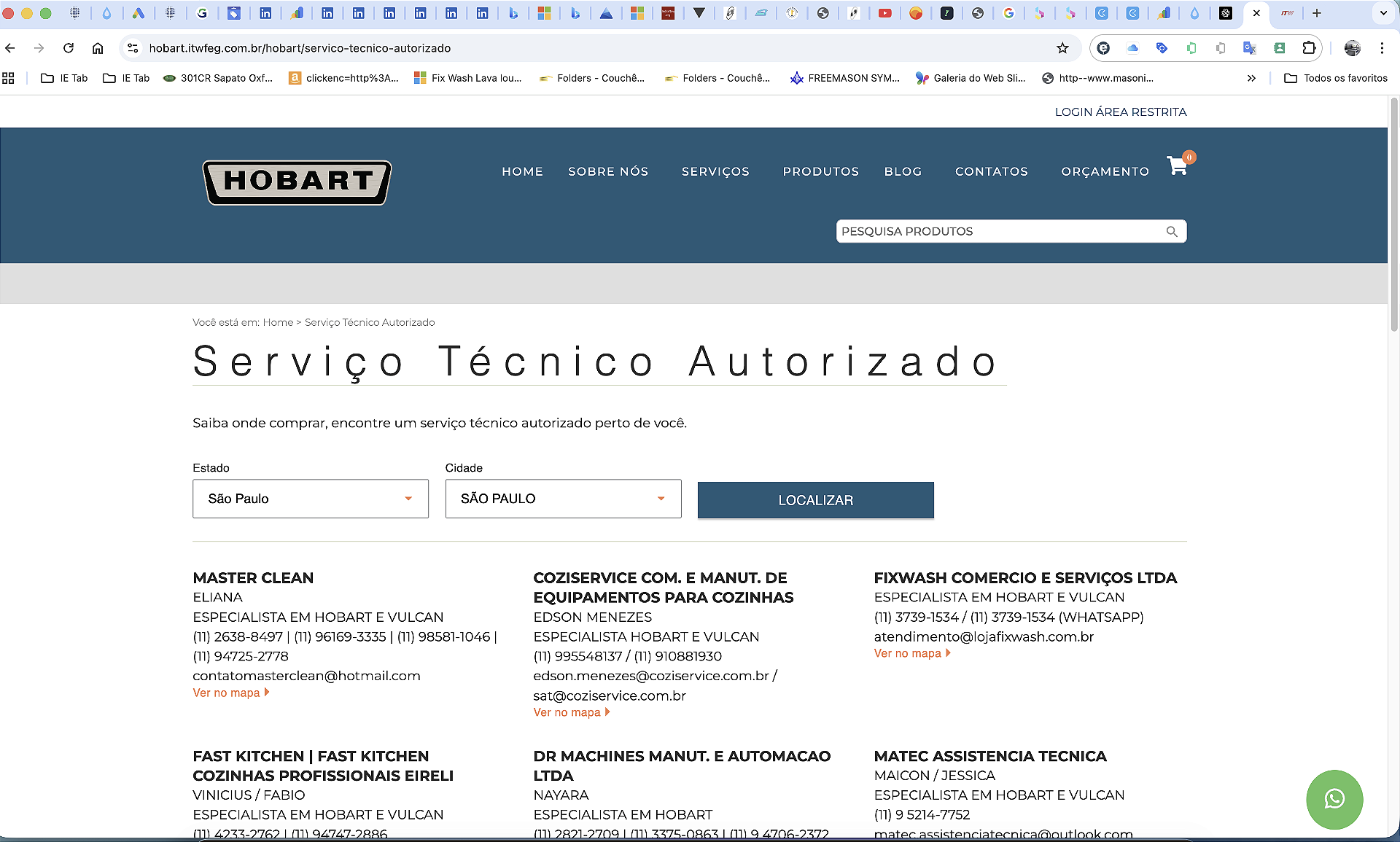Click the first Folders - Couchê... bookmark

pos(592,78)
